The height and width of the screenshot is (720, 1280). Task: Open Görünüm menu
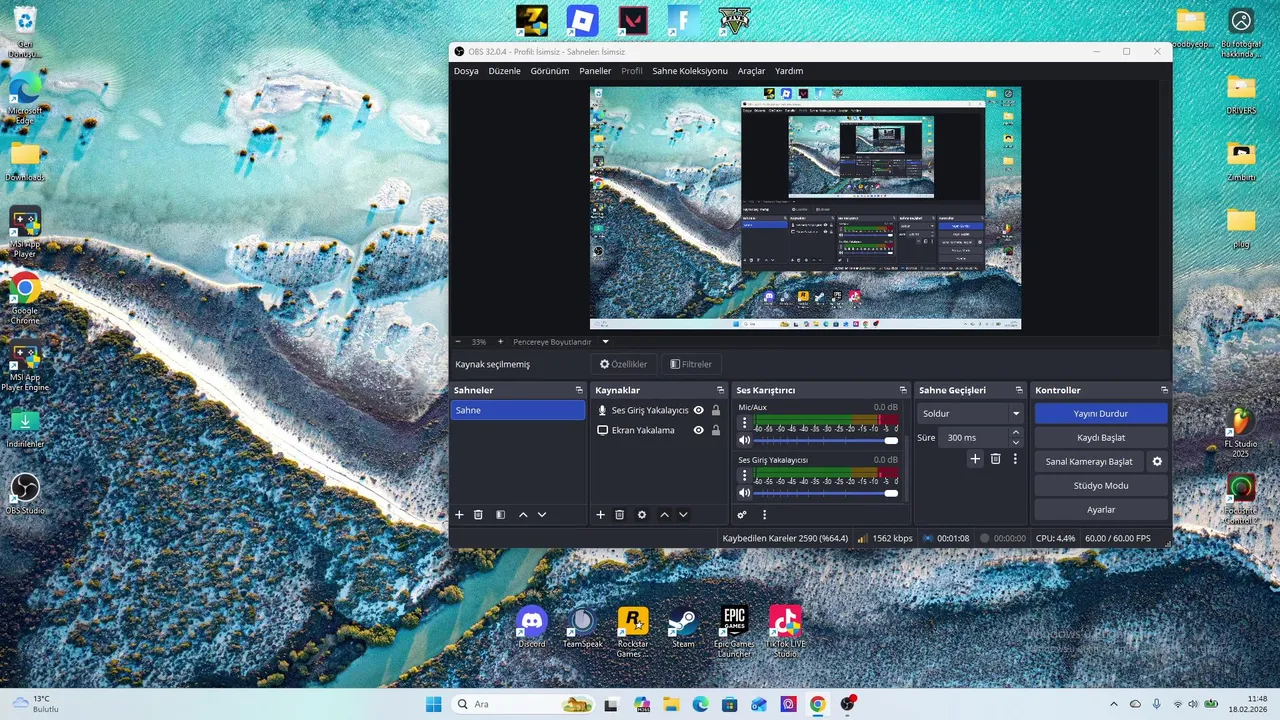[550, 71]
